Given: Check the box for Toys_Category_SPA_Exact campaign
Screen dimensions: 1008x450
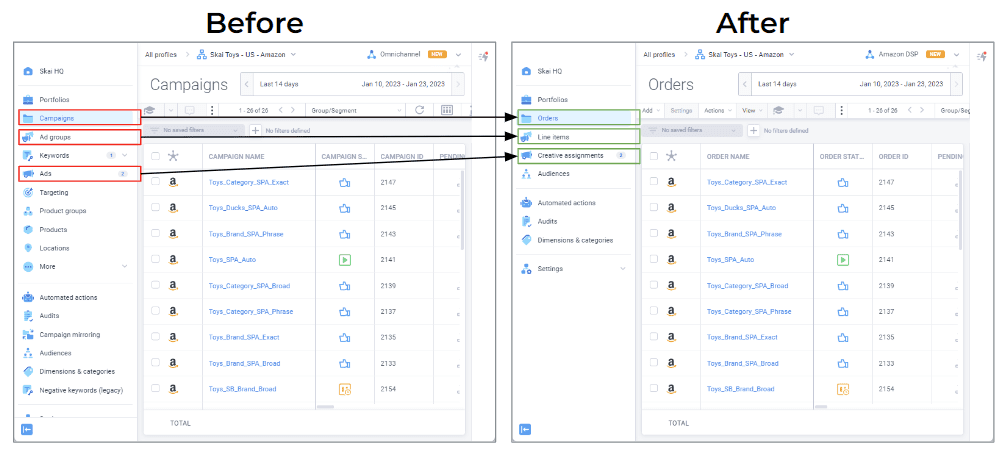Looking at the screenshot, I should (x=156, y=182).
